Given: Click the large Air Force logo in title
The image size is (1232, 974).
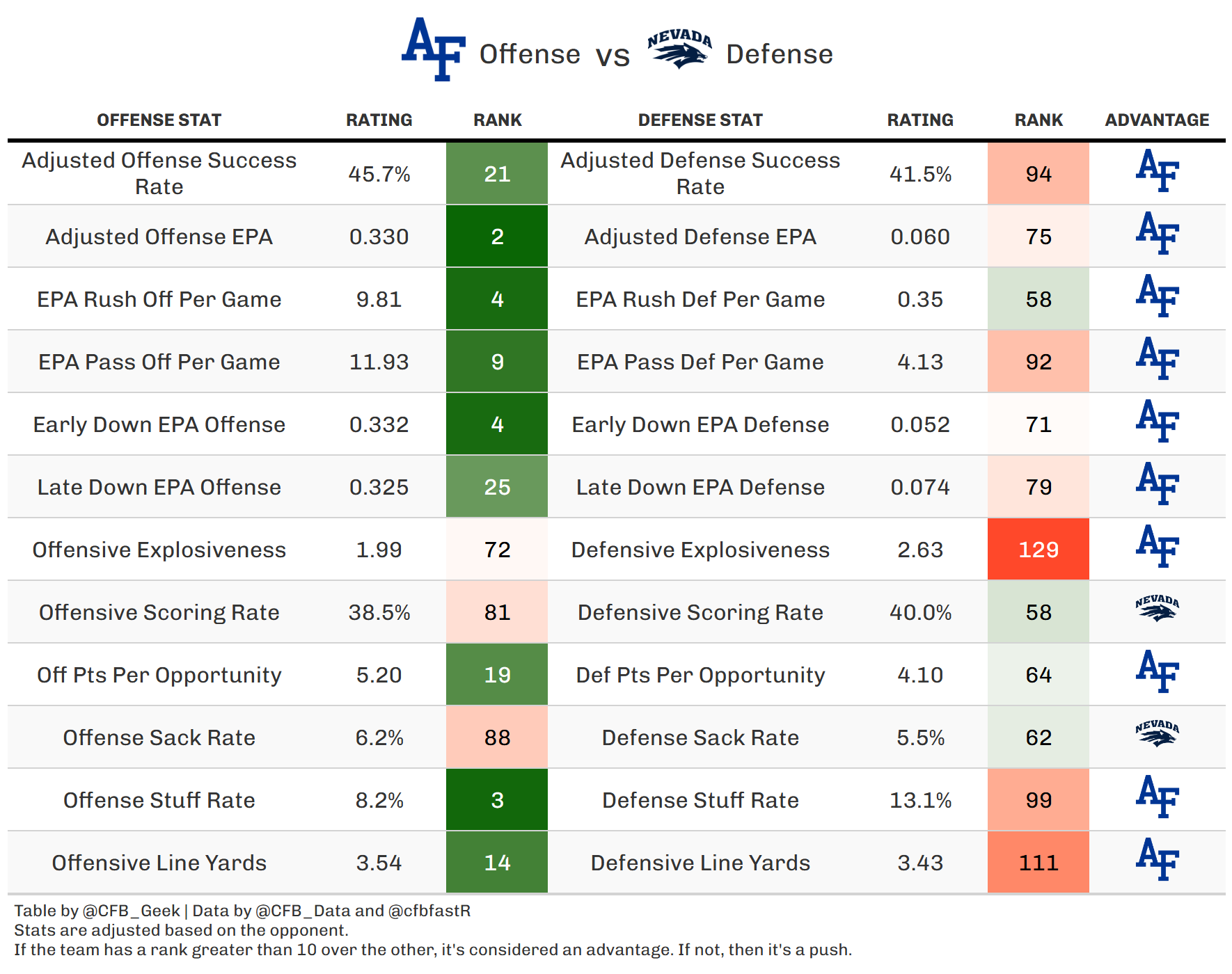Looking at the screenshot, I should pyautogui.click(x=434, y=49).
